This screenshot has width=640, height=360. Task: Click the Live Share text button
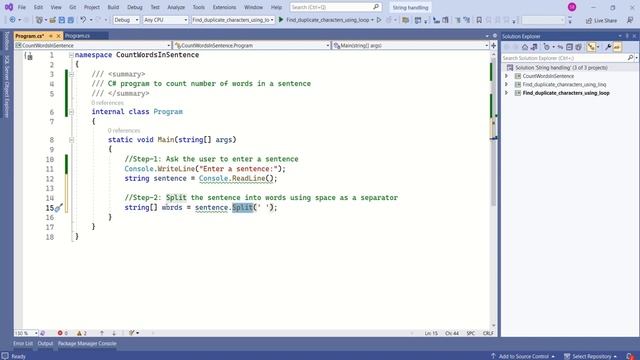[606, 20]
